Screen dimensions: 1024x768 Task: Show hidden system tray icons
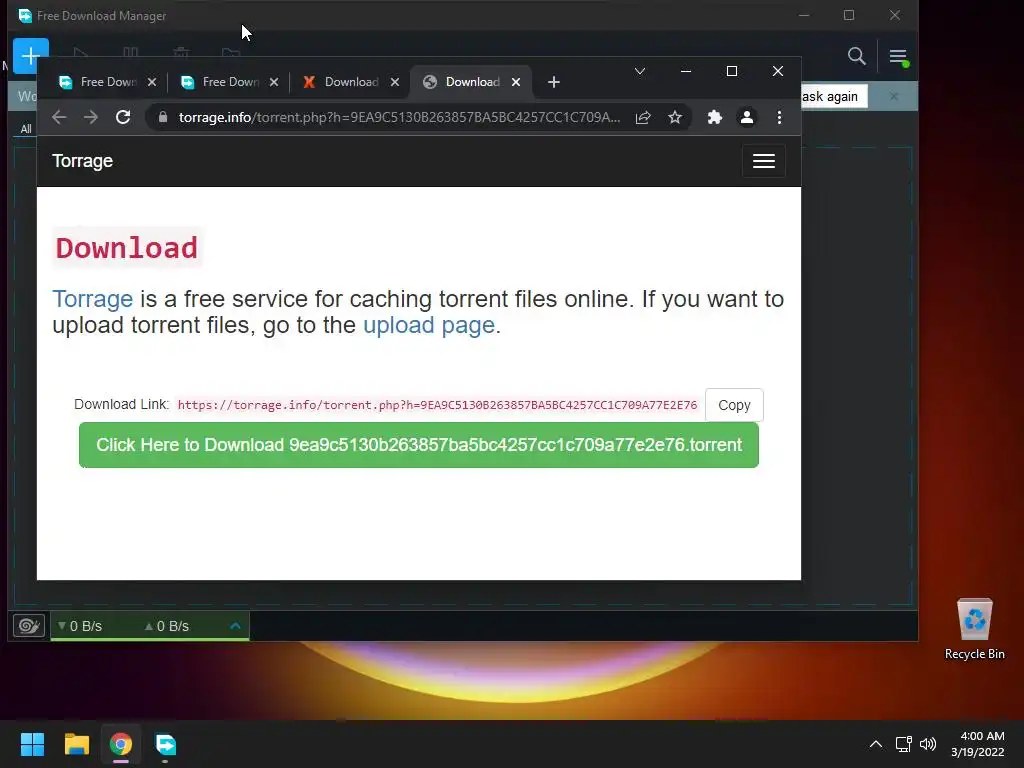876,744
